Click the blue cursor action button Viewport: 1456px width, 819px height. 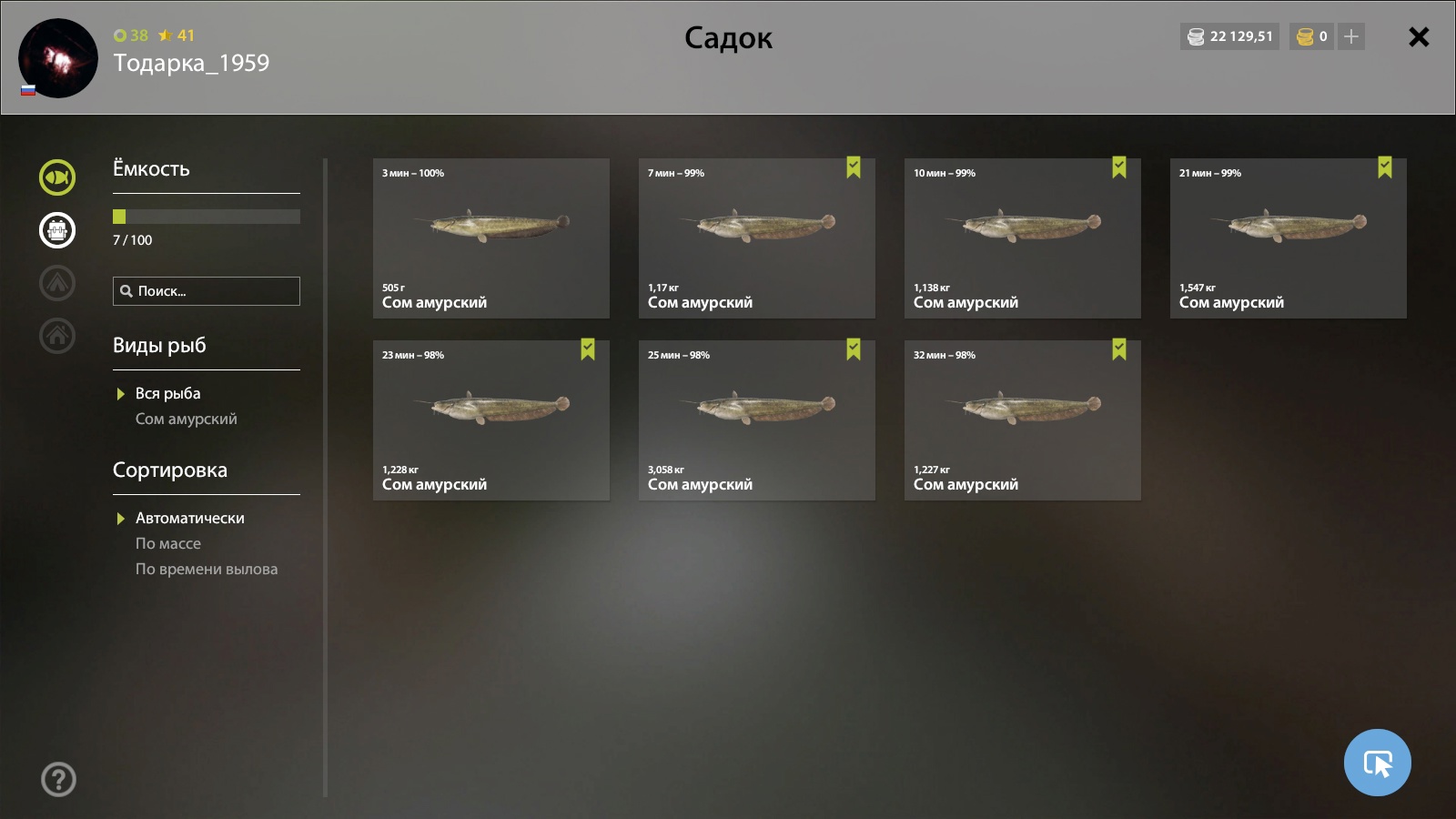coord(1377,763)
